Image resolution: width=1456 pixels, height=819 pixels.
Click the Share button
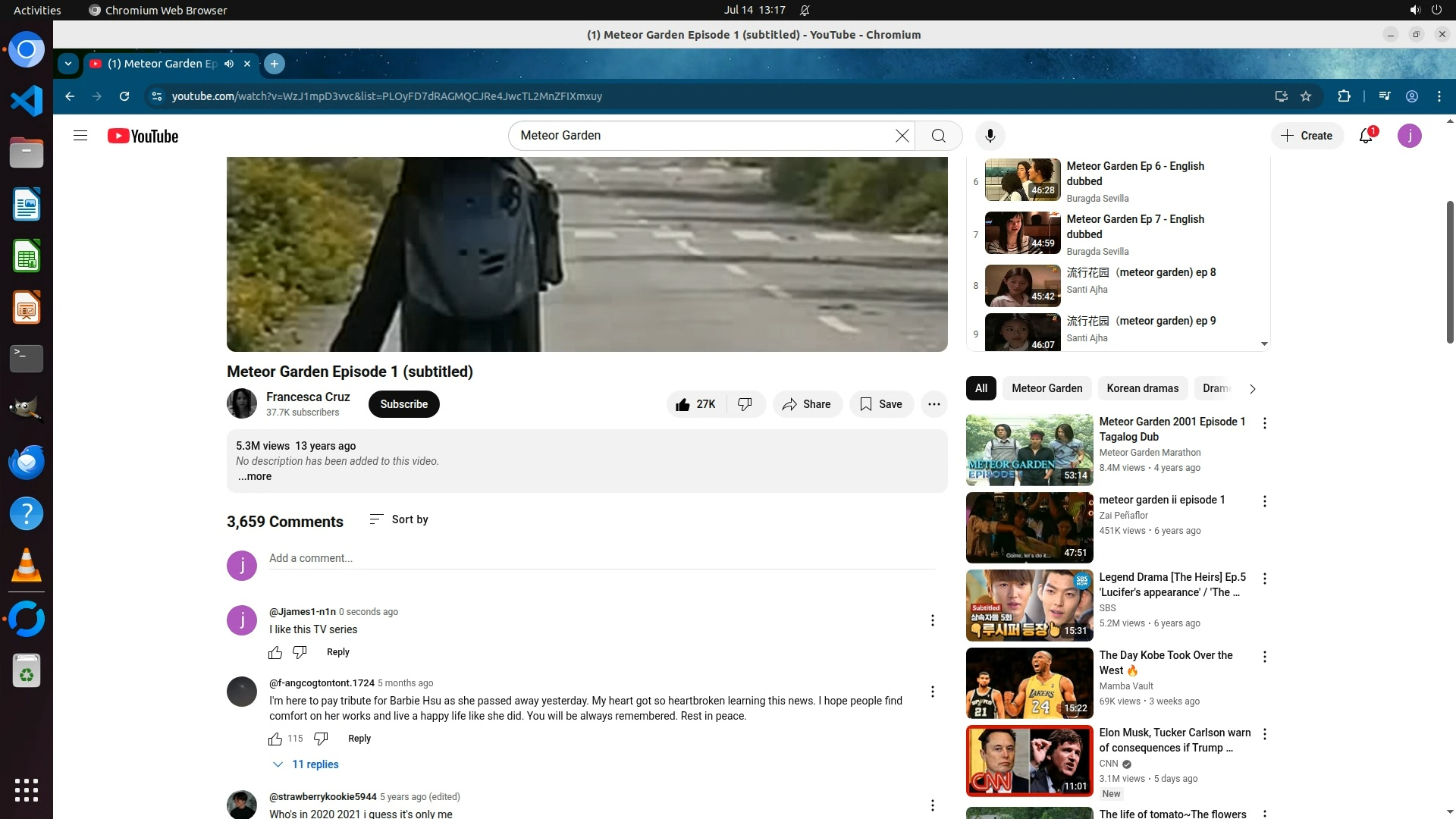tap(807, 404)
